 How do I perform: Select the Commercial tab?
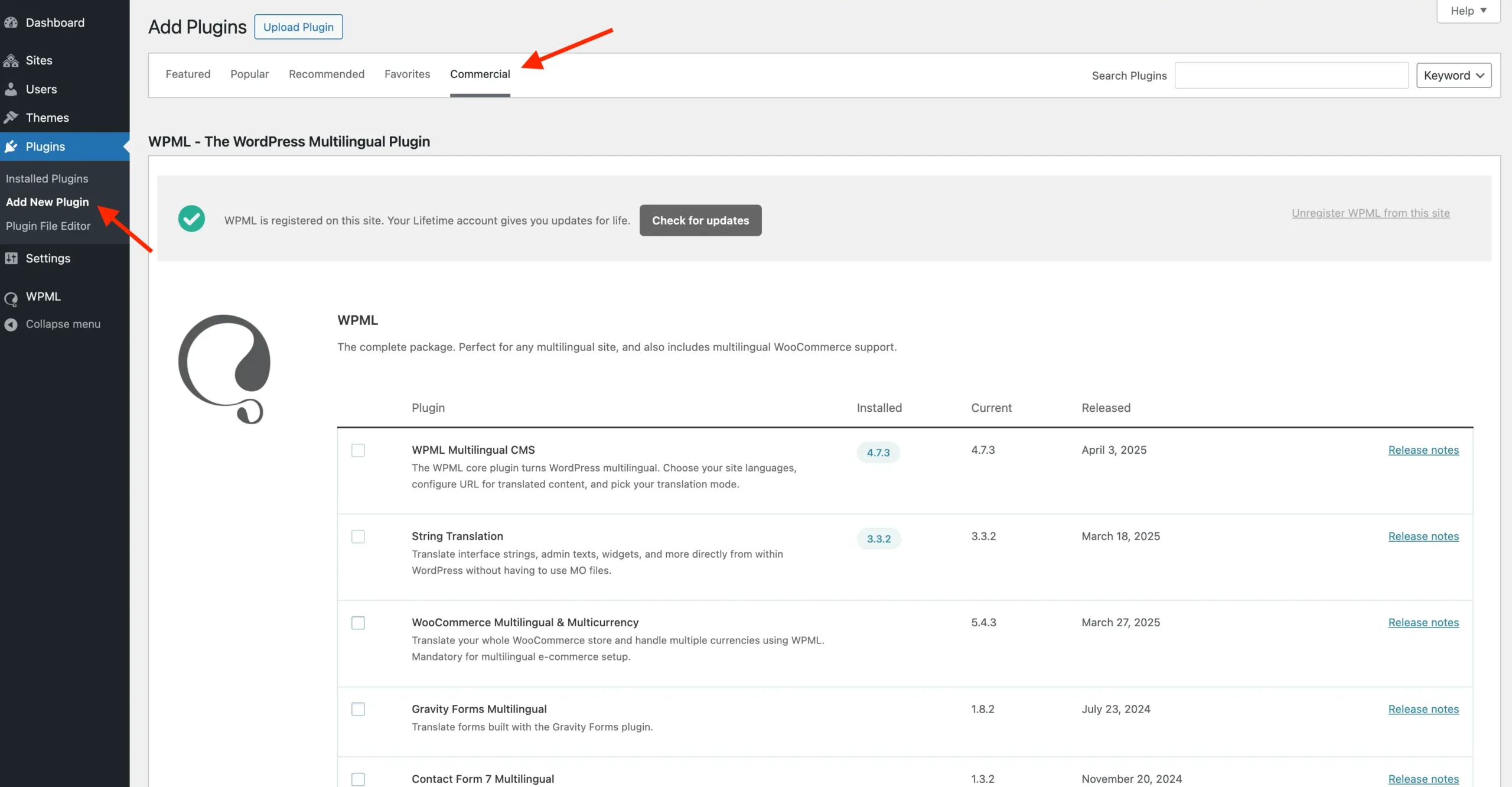point(480,74)
